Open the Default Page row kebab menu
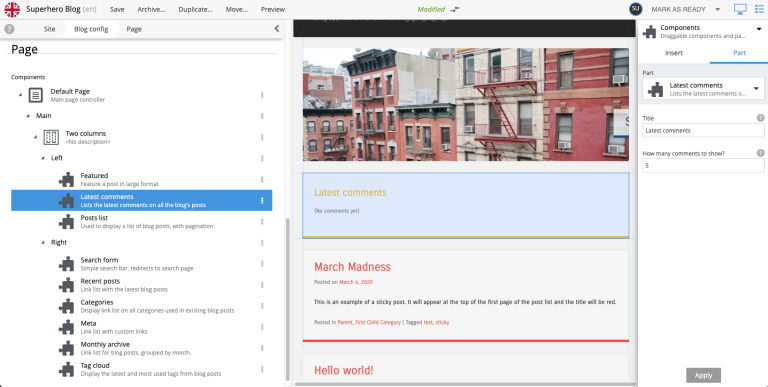Image resolution: width=768 pixels, height=387 pixels. coord(262,95)
